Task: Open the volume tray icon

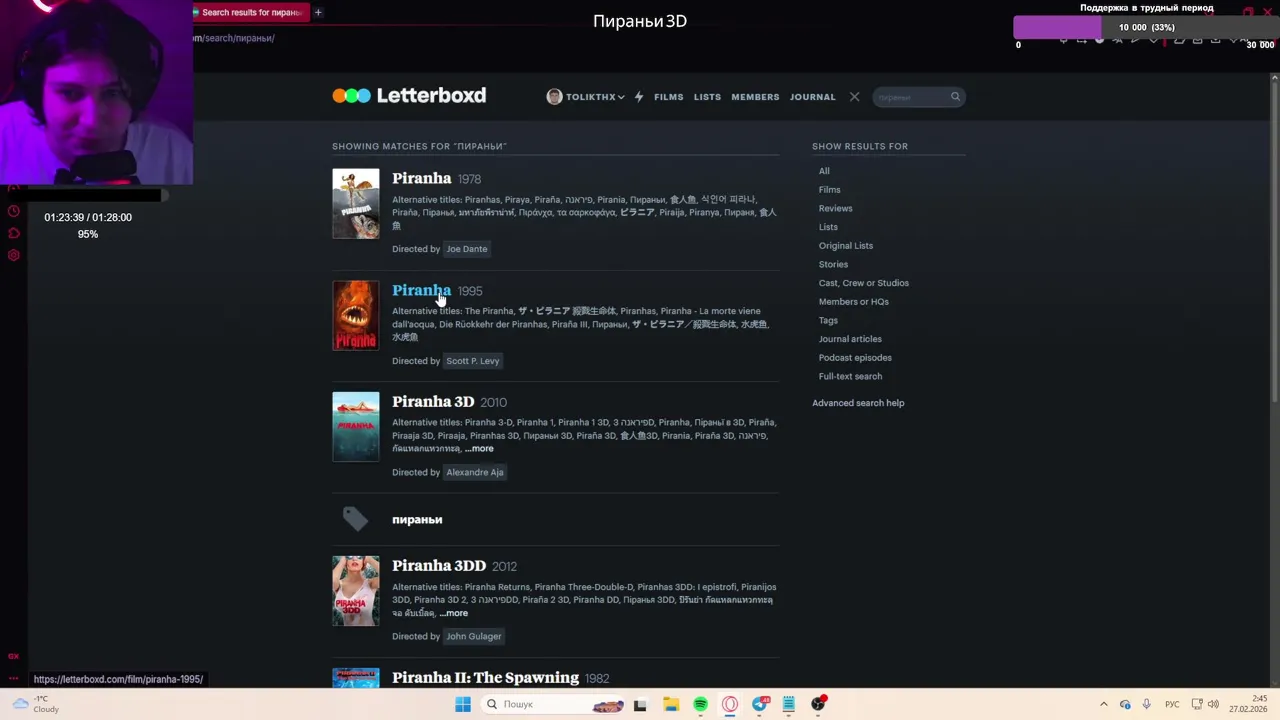Action: [1213, 704]
